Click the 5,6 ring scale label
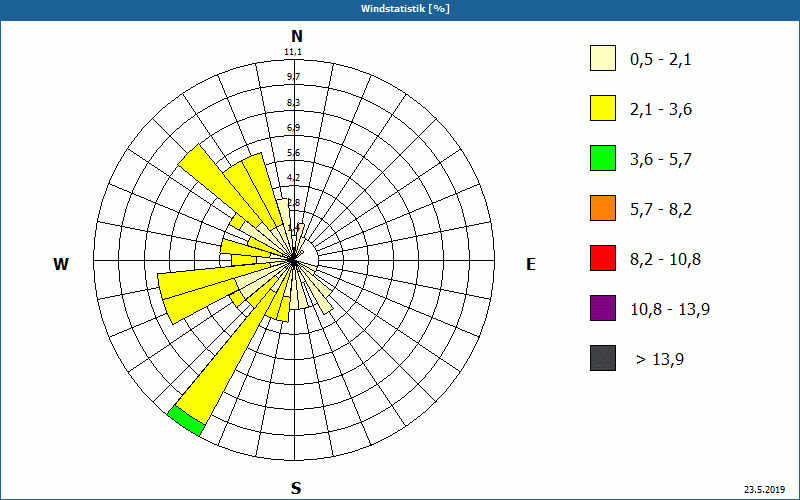 (293, 153)
